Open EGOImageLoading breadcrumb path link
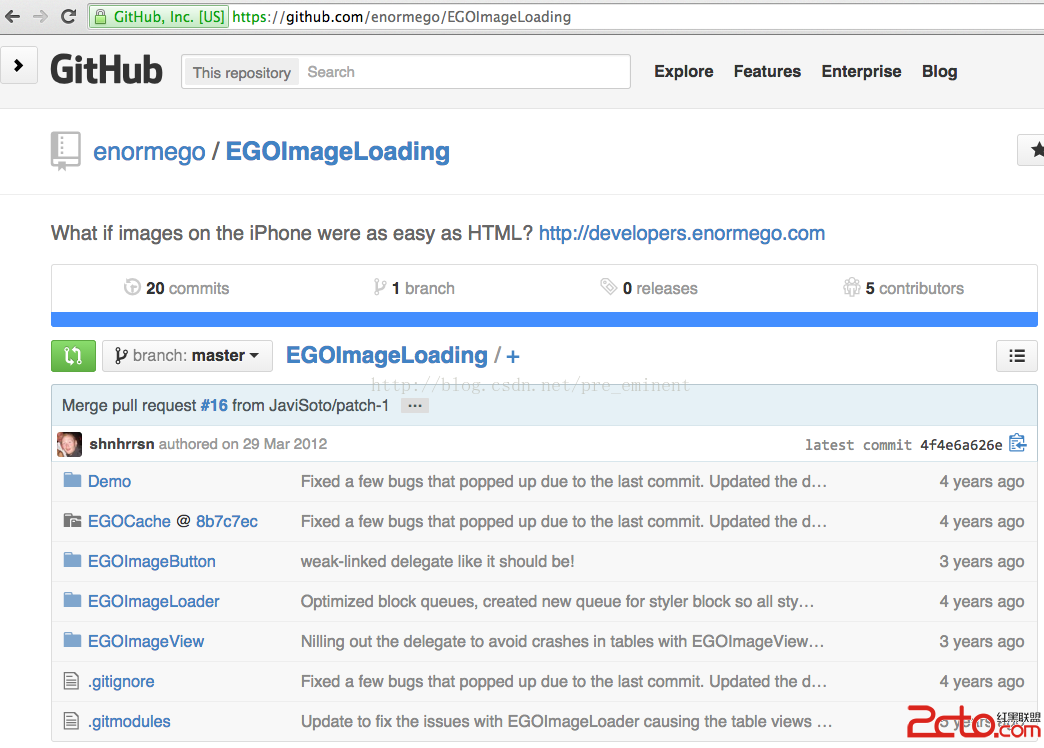This screenshot has height=748, width=1044. [387, 356]
